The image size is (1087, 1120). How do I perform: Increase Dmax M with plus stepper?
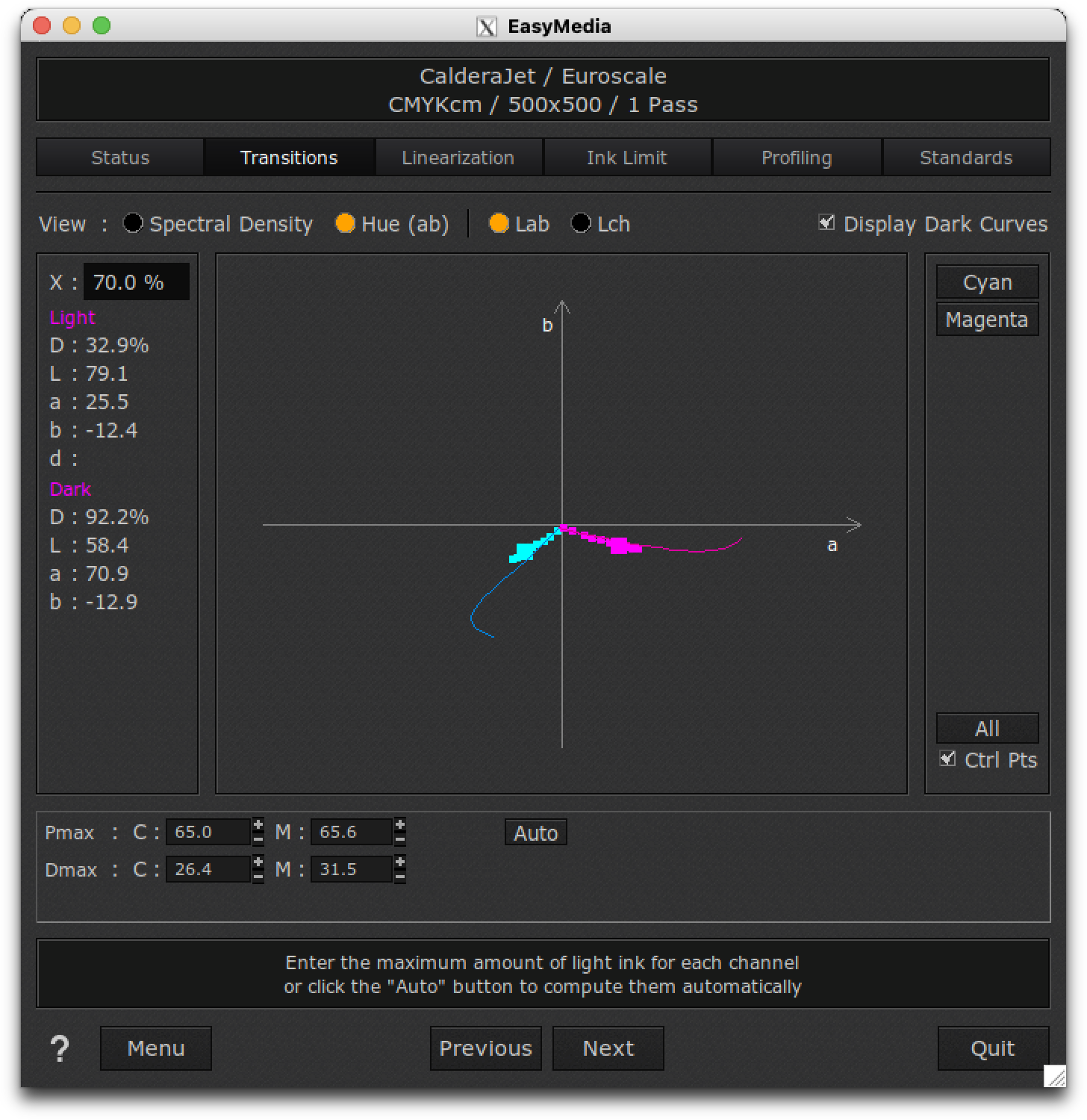pos(400,862)
